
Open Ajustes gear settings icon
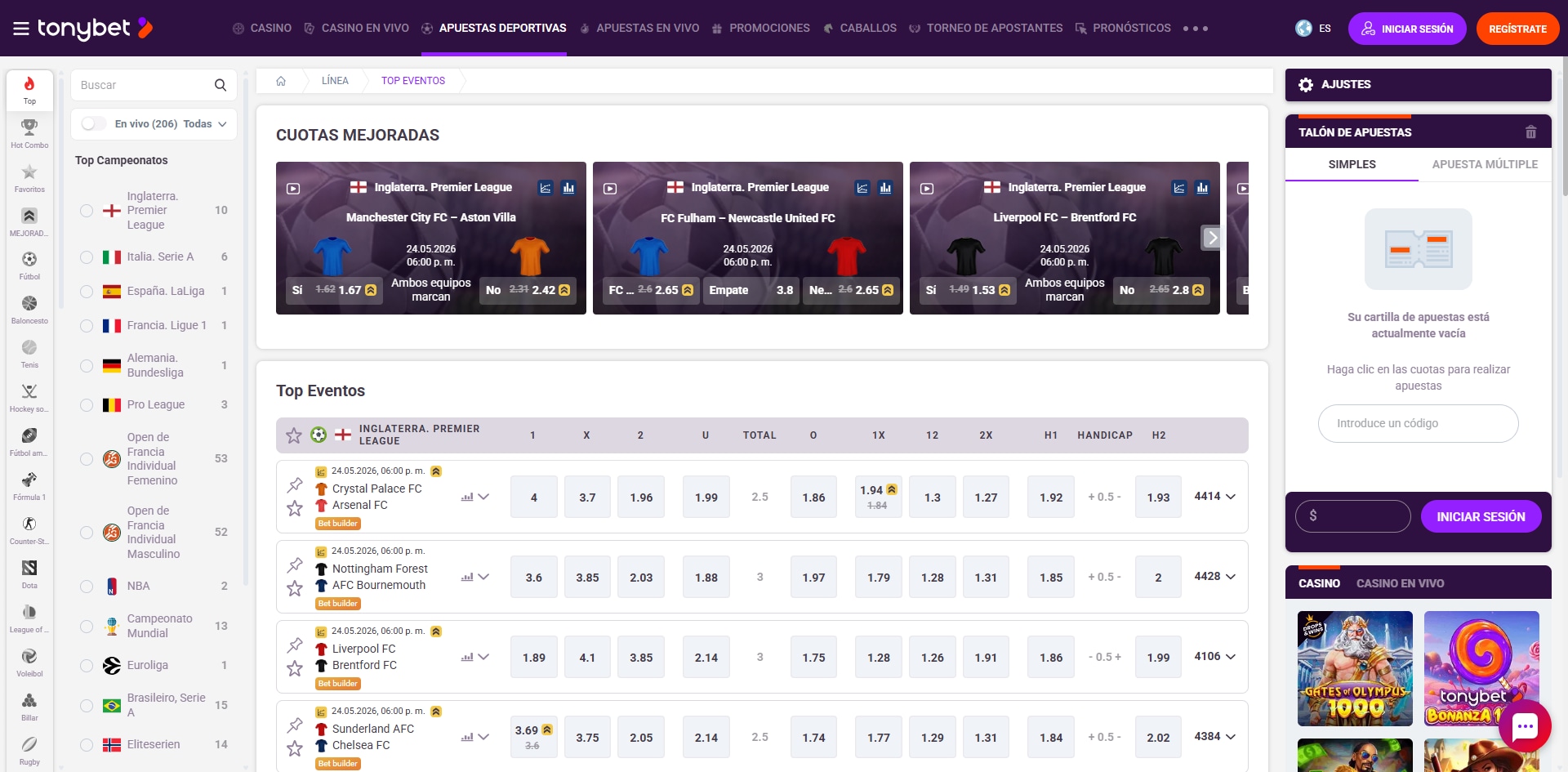pyautogui.click(x=1306, y=85)
